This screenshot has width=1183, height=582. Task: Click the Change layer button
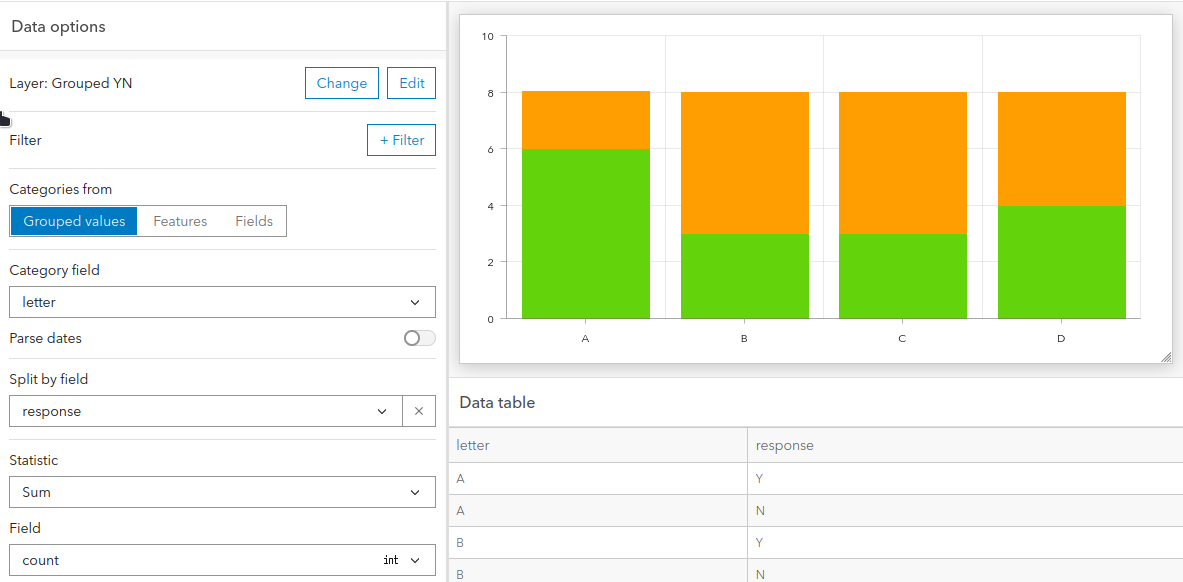(x=342, y=83)
